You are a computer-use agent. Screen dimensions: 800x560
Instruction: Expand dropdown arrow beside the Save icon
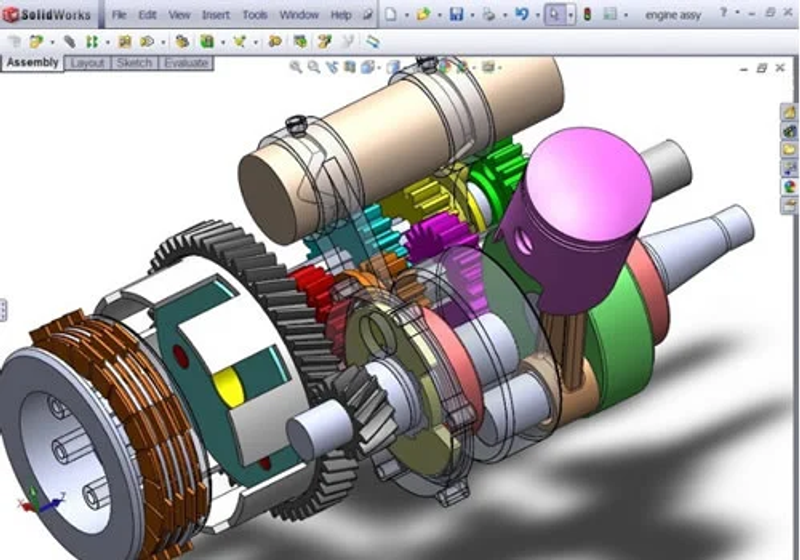click(472, 15)
